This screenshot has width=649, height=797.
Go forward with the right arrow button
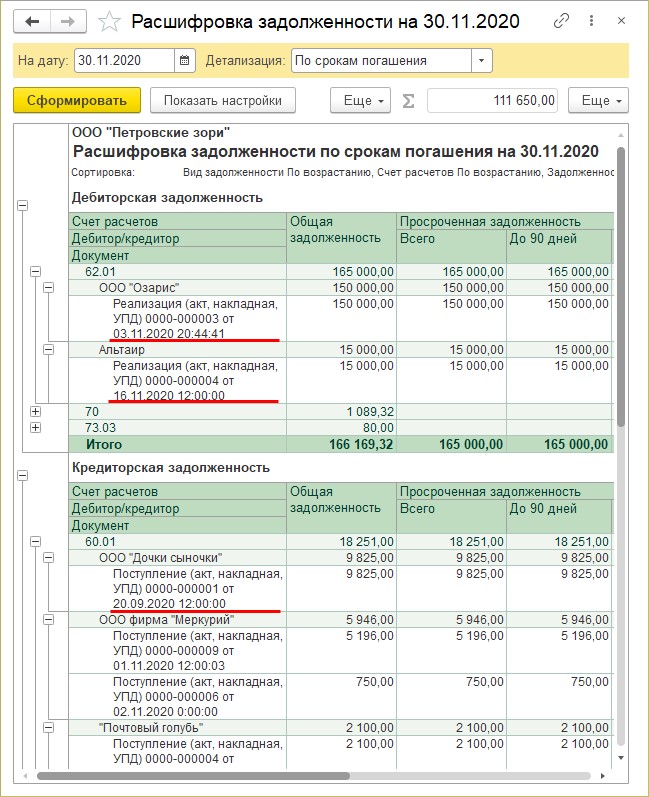(x=68, y=21)
